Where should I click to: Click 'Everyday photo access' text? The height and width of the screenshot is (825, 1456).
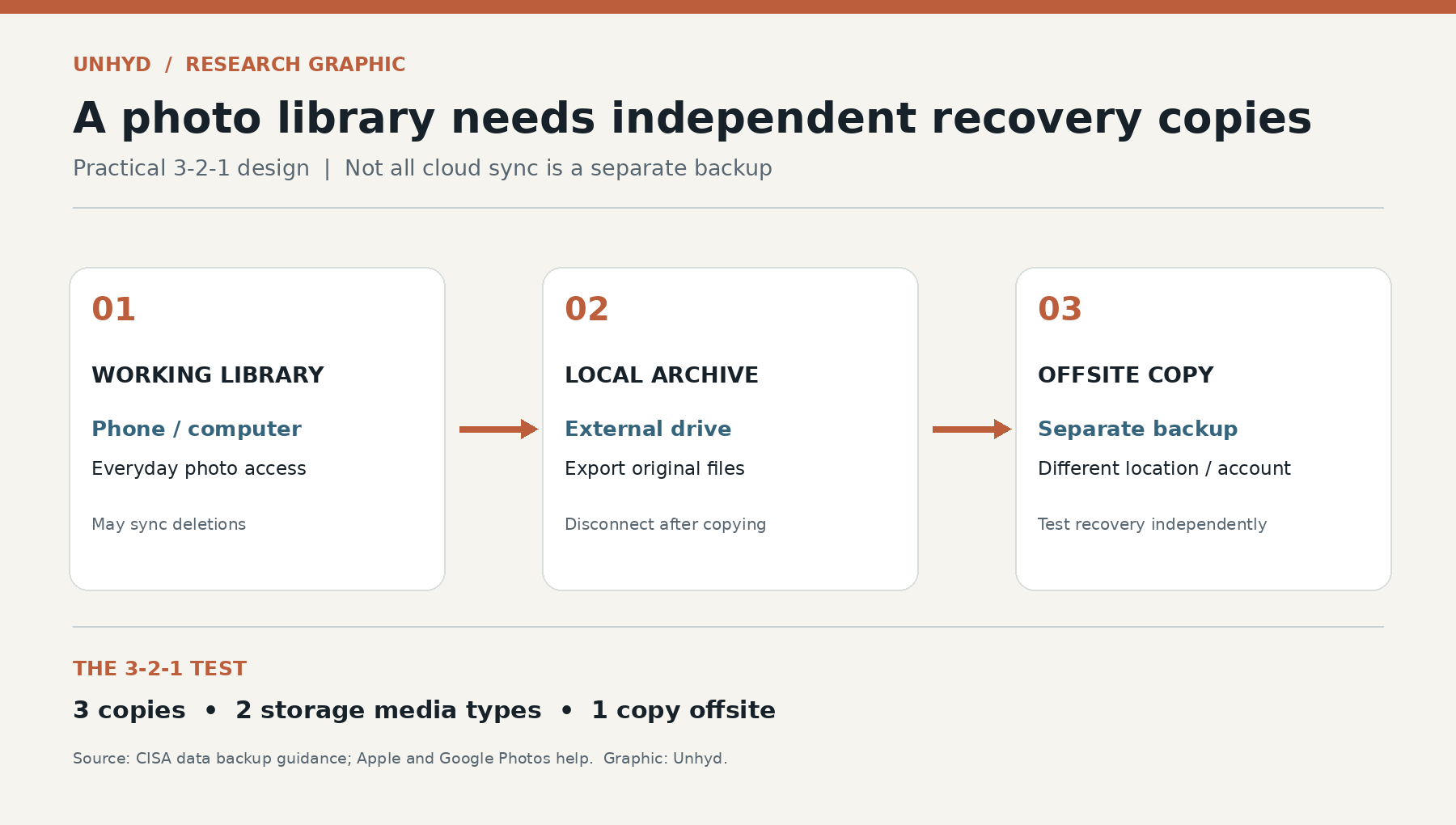[x=199, y=468]
